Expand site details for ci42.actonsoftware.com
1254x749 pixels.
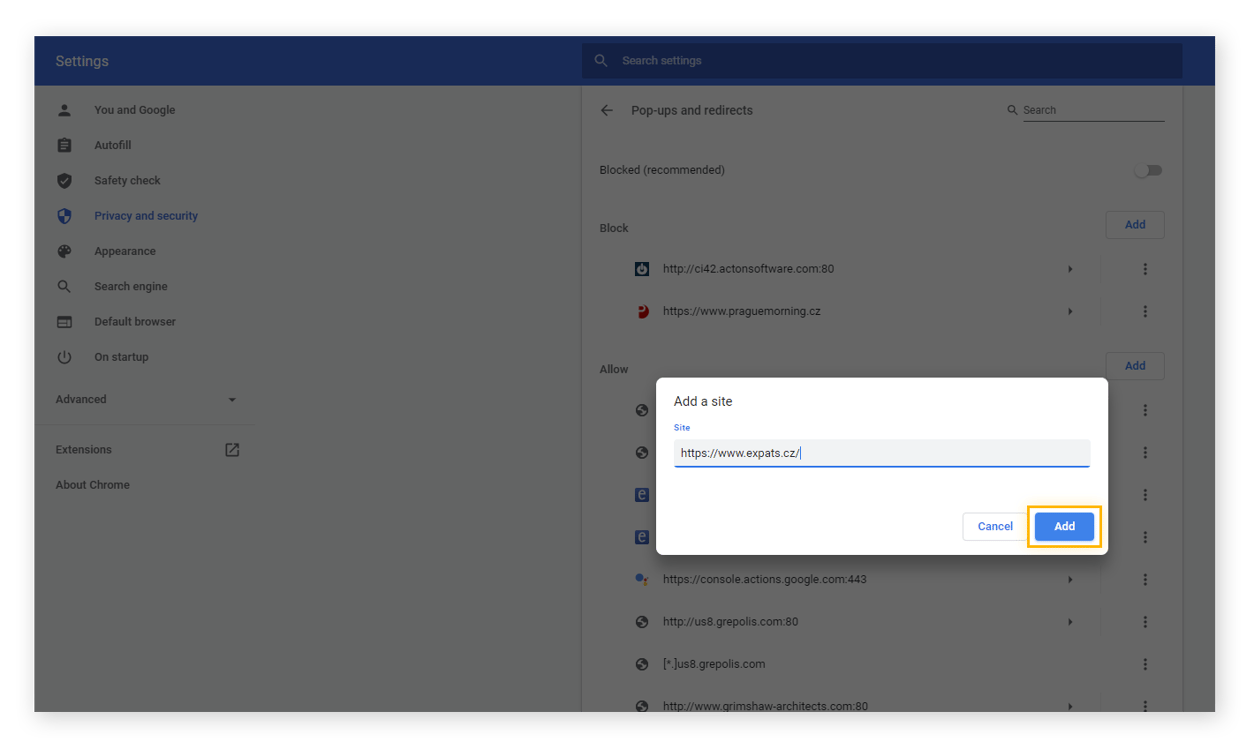tap(1070, 269)
